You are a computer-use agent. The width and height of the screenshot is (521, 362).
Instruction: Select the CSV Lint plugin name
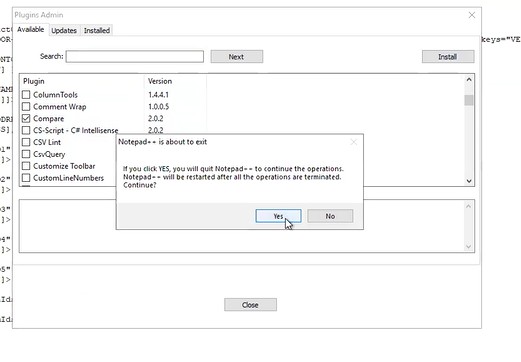coord(47,142)
